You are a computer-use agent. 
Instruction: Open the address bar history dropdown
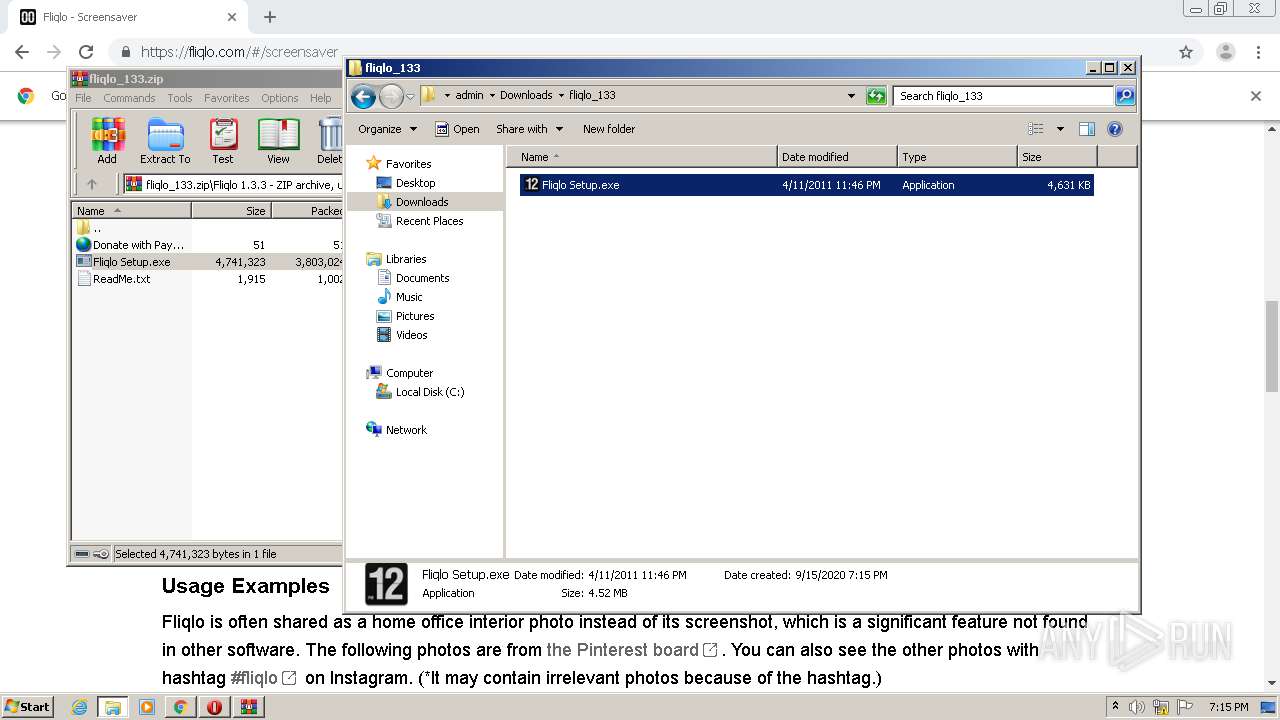[851, 96]
